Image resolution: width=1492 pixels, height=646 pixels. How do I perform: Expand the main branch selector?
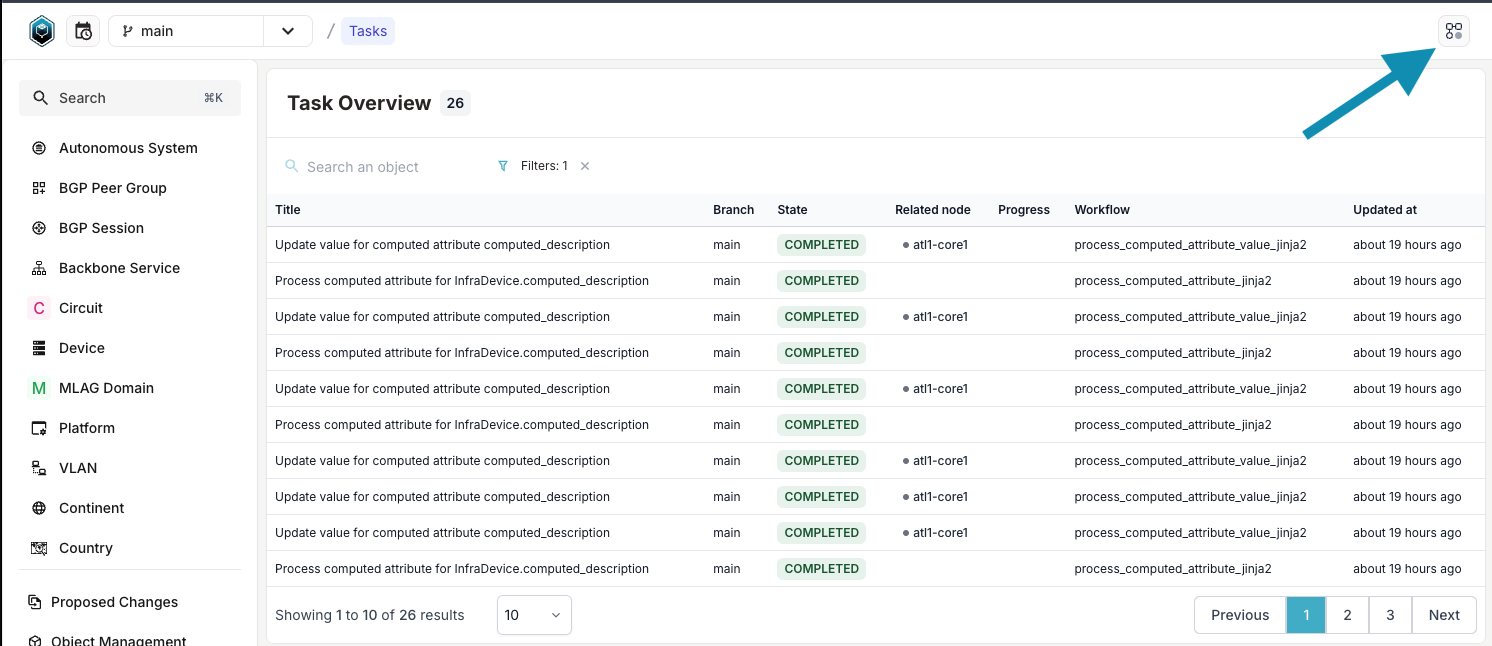coord(288,30)
